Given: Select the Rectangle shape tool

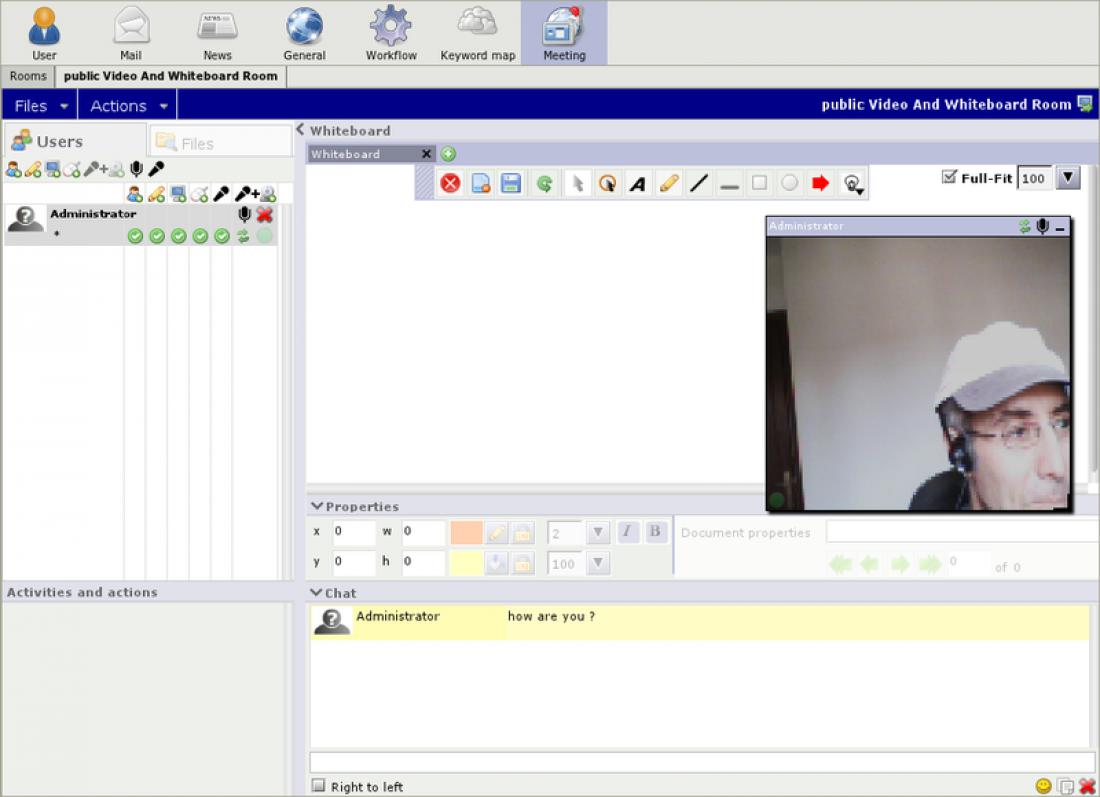Looking at the screenshot, I should [x=758, y=183].
